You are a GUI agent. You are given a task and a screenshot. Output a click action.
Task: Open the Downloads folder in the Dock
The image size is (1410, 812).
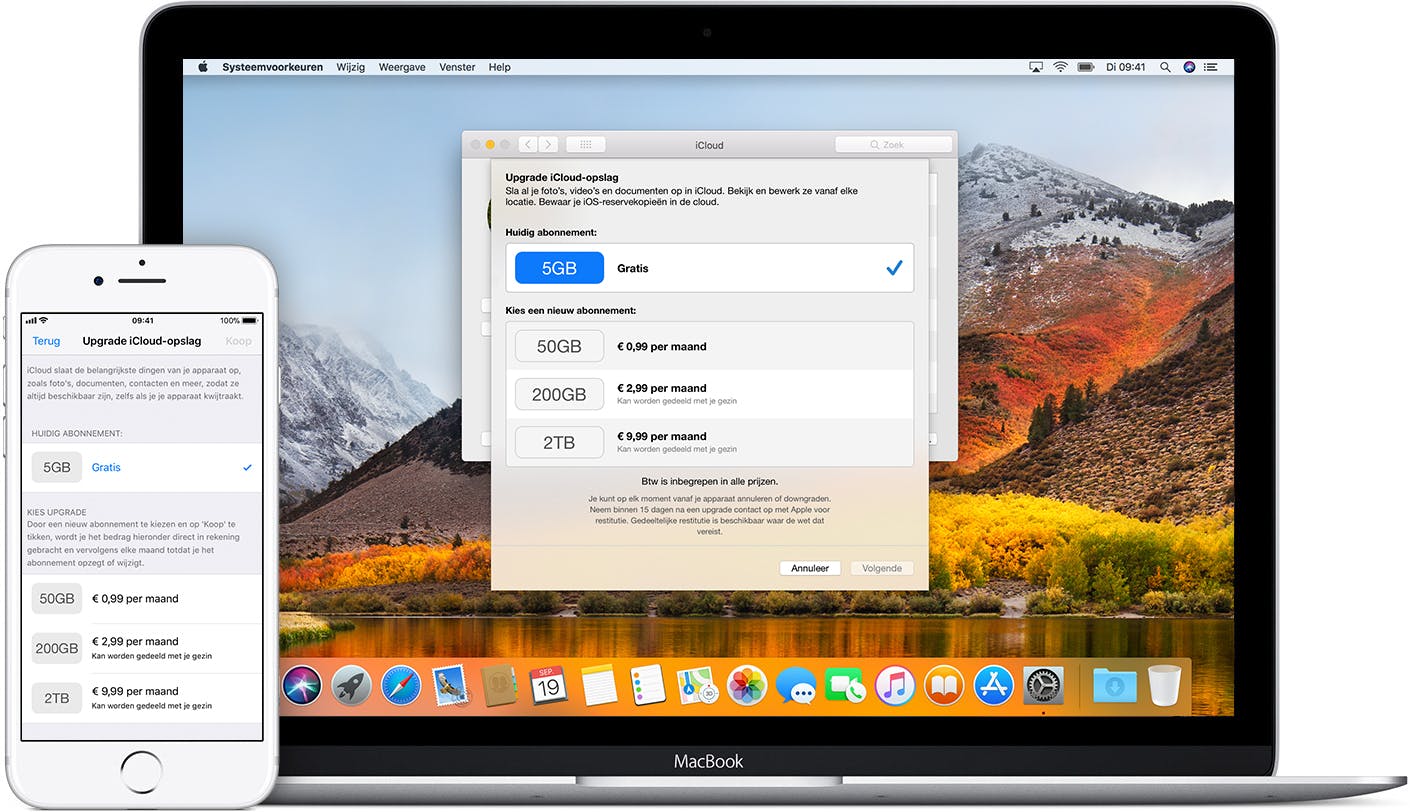(1114, 686)
